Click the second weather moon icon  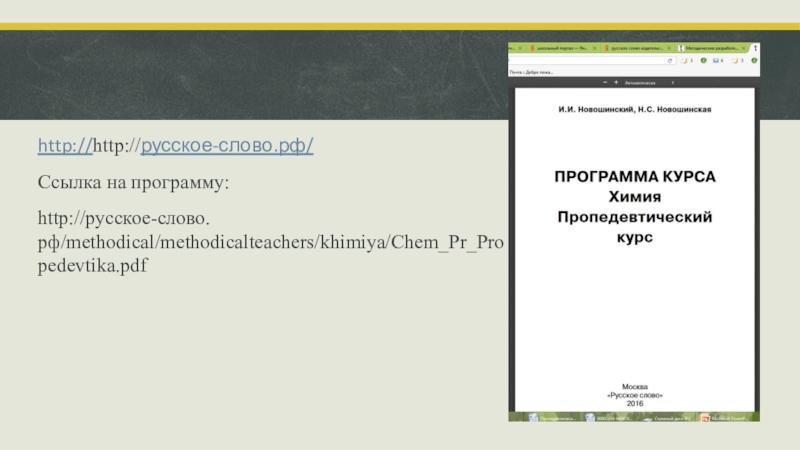[x=736, y=61]
